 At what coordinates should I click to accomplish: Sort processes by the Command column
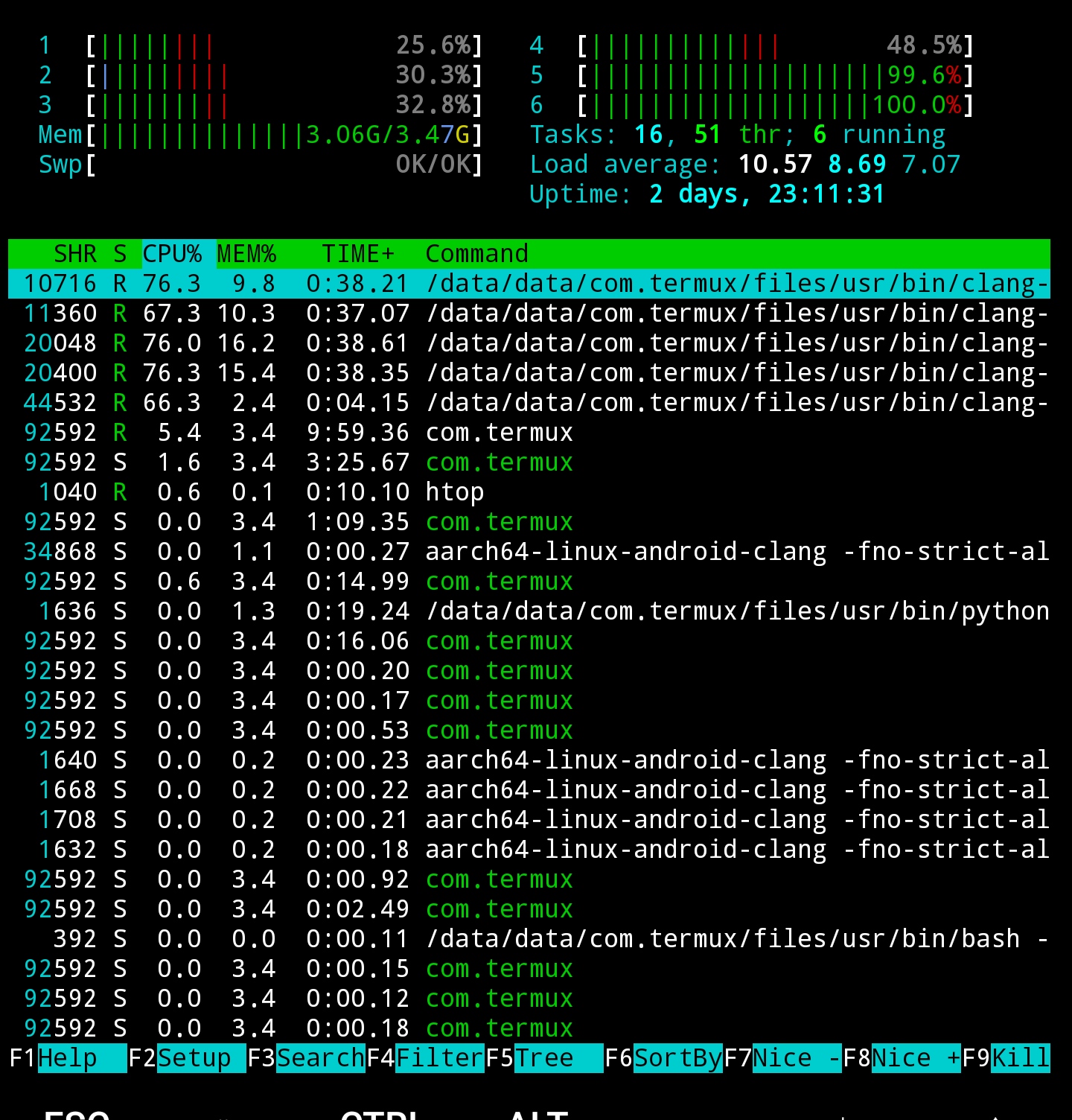click(476, 253)
